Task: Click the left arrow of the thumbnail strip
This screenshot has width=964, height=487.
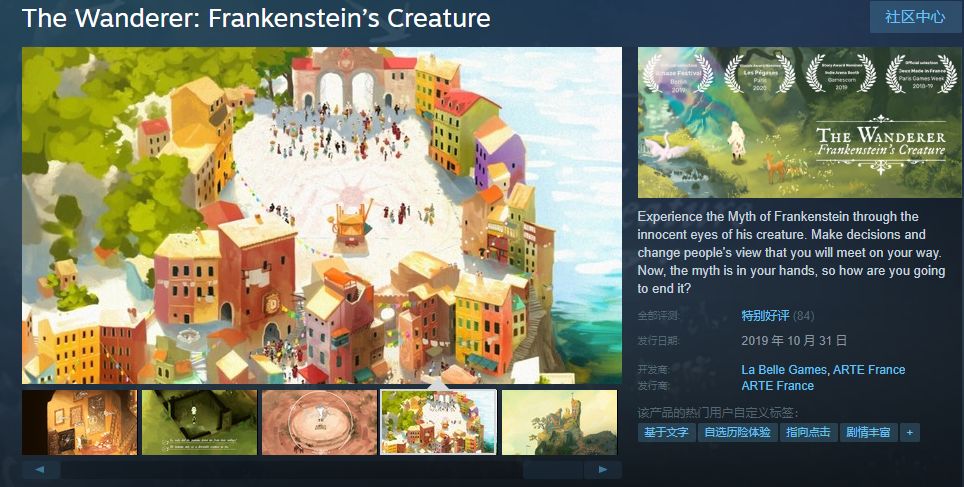Action: (x=41, y=470)
